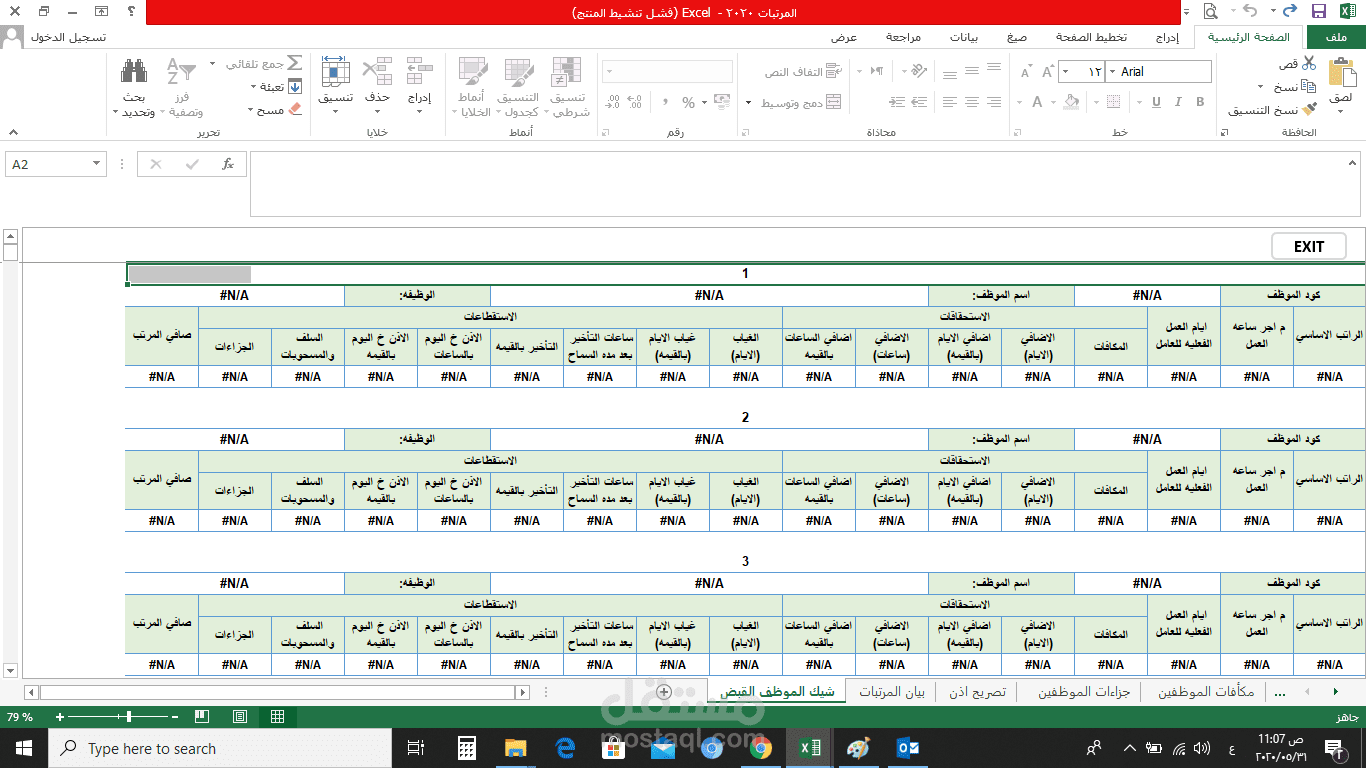This screenshot has width=1366, height=768.
Task: Open the Name Box dropdown arrow
Action: coord(96,164)
